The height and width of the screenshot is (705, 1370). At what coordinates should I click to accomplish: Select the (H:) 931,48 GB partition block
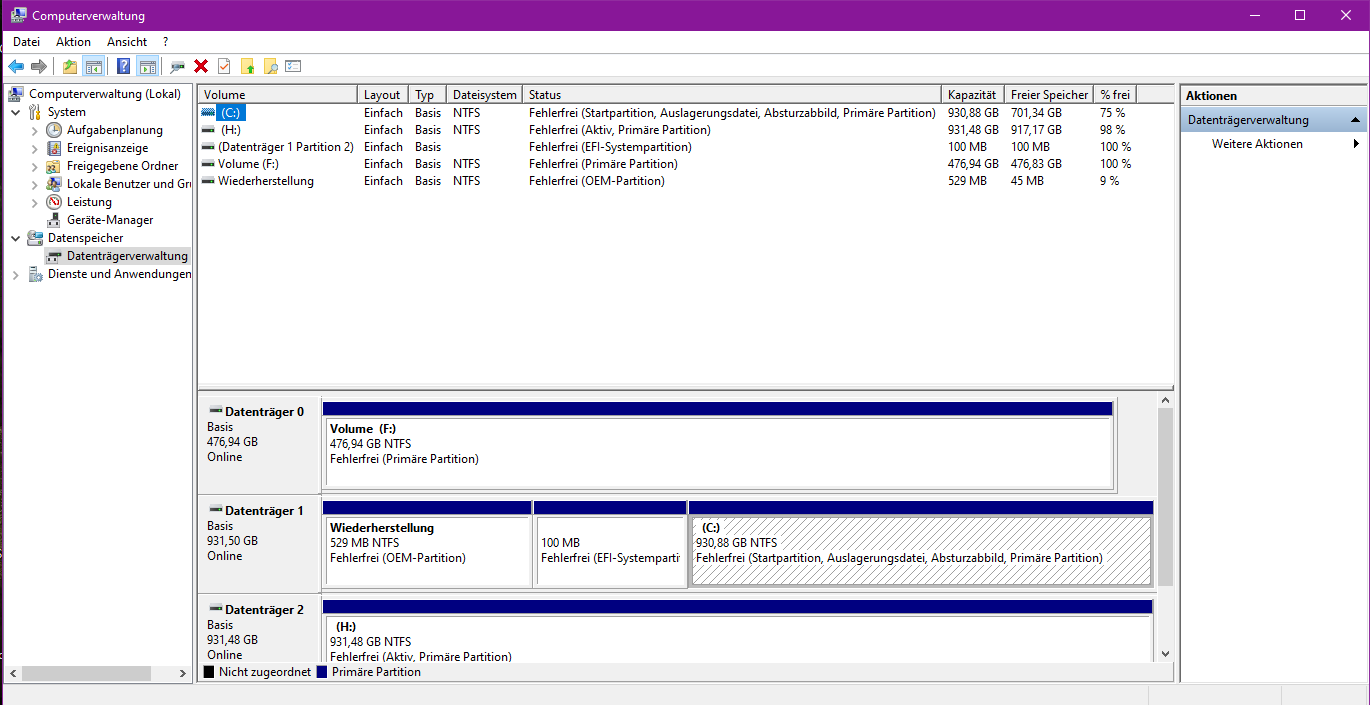[737, 638]
